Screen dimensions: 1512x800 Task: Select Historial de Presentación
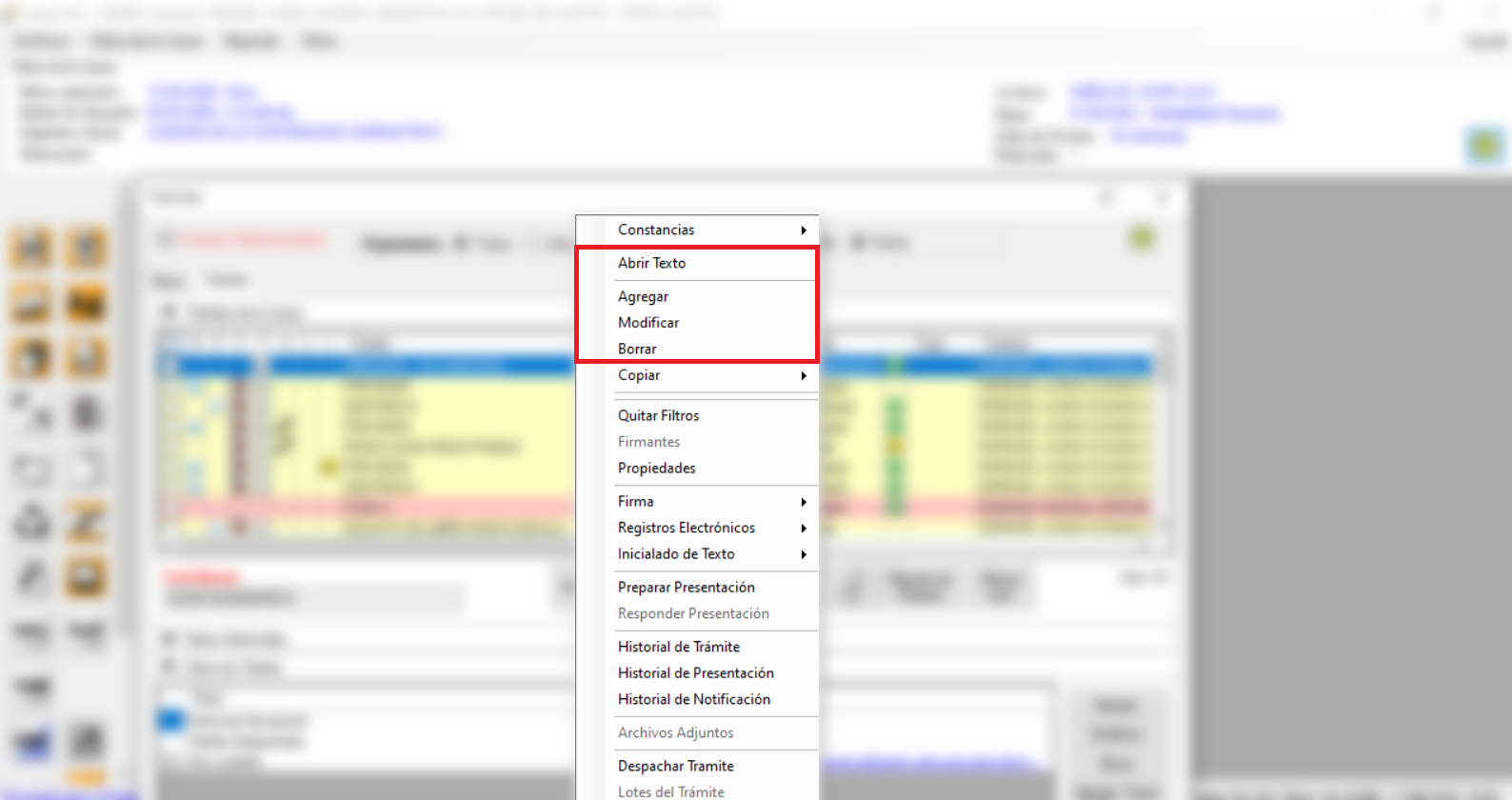point(695,672)
